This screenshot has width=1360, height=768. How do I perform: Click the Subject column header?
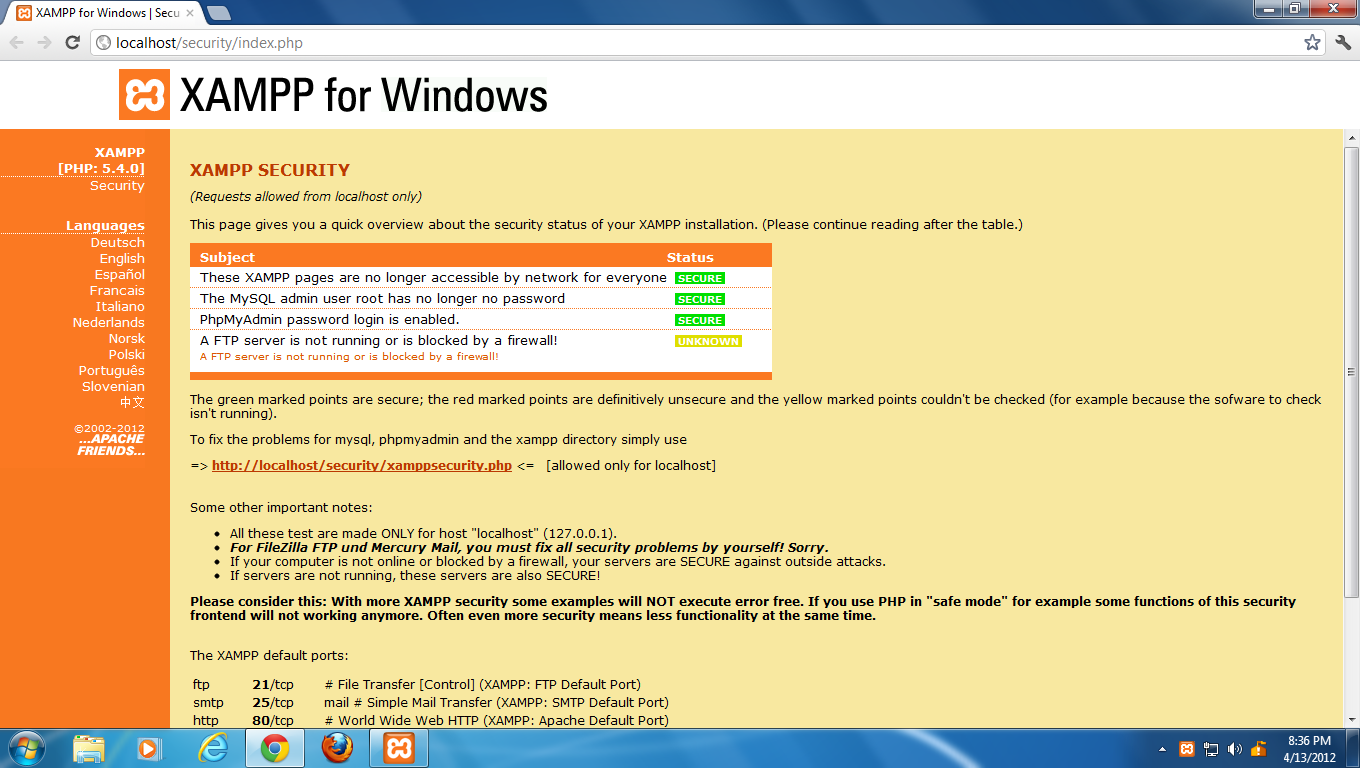coord(227,257)
